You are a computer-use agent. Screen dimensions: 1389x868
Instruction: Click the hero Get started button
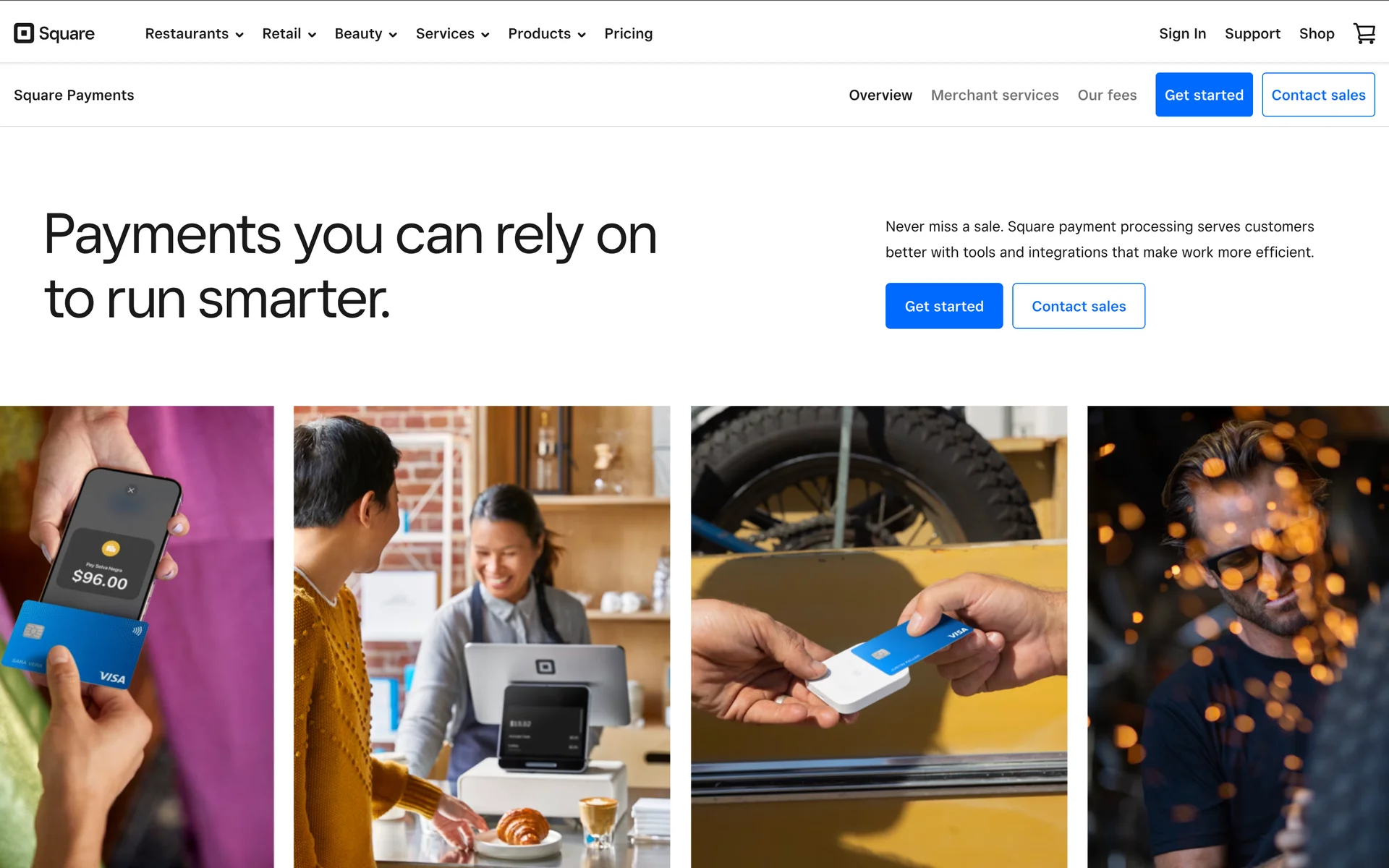[x=944, y=306]
